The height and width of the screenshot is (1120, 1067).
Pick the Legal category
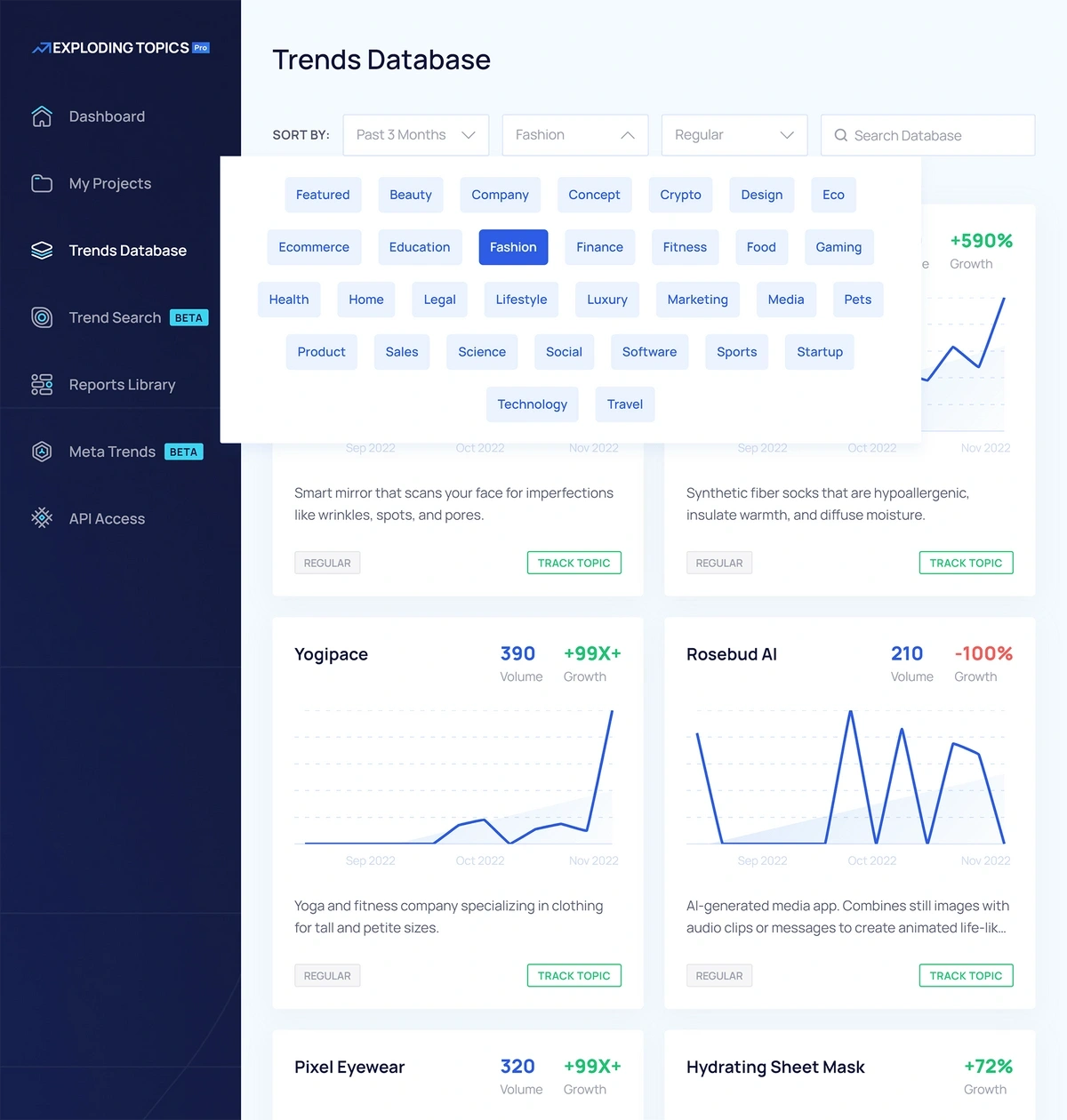[439, 300]
